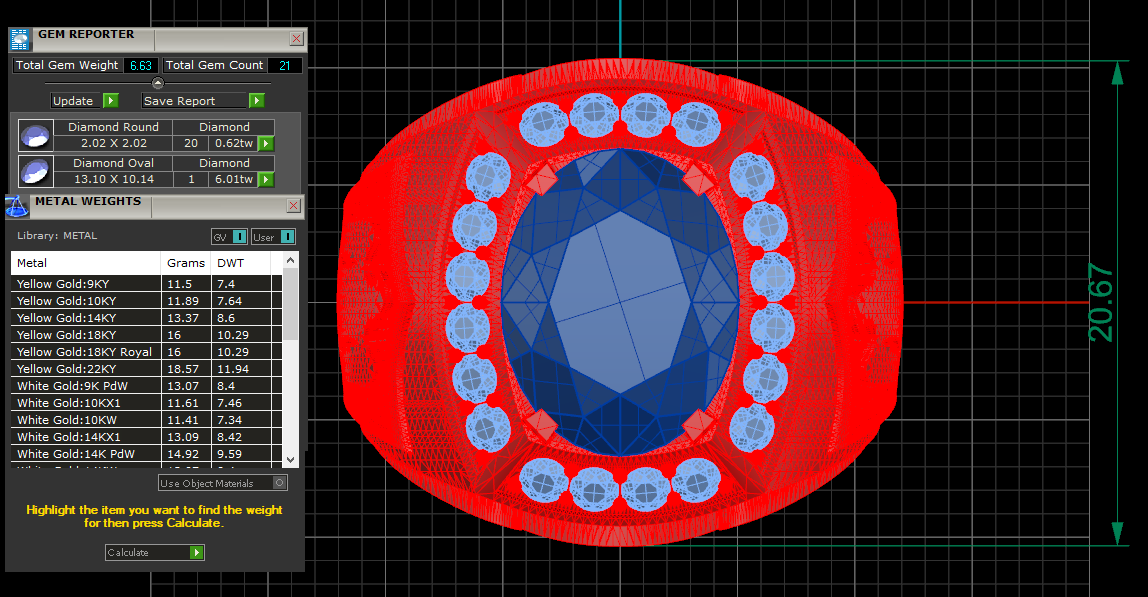Click the Grams column header

click(186, 263)
